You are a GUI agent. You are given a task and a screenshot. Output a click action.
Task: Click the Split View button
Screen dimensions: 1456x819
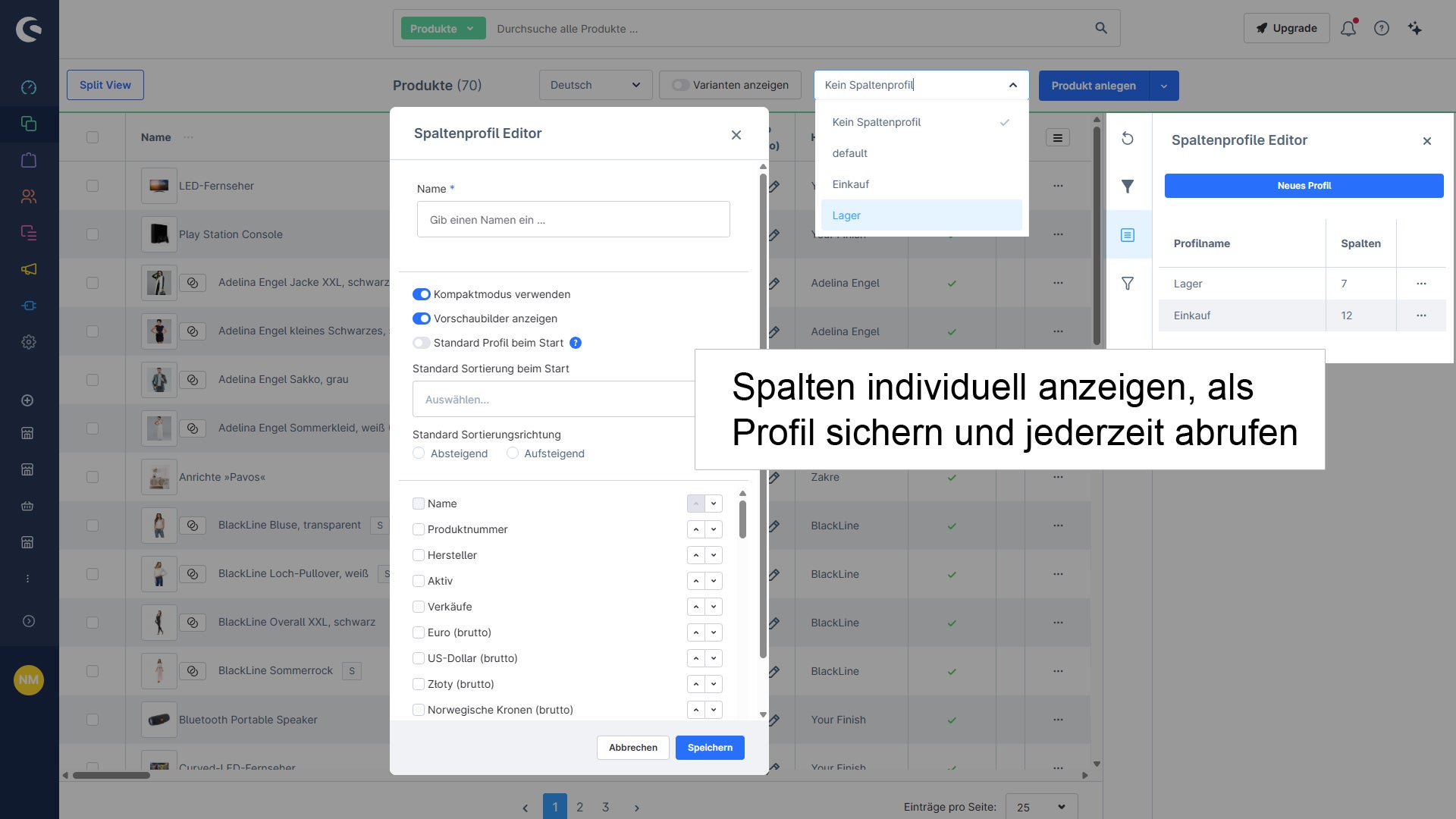pos(105,85)
